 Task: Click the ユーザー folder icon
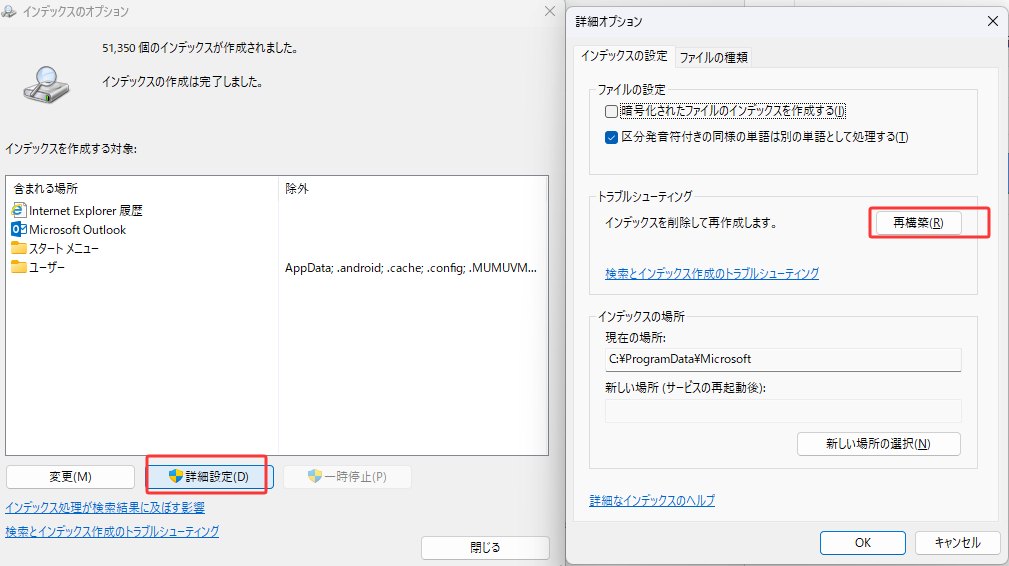point(19,267)
